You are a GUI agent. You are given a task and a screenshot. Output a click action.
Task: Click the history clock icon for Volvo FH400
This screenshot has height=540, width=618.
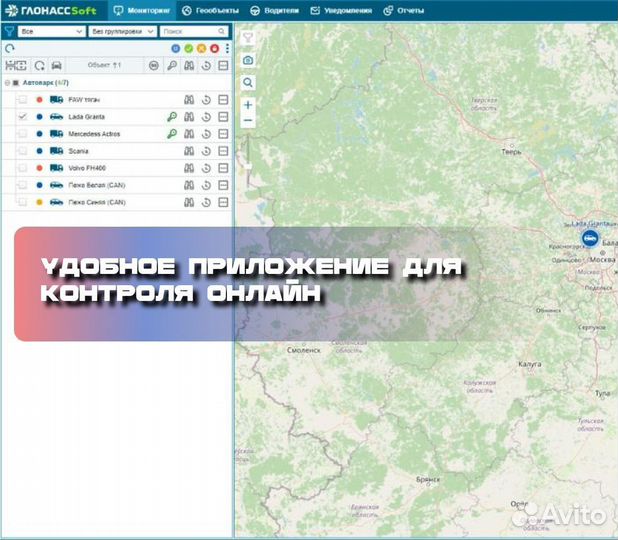point(206,168)
